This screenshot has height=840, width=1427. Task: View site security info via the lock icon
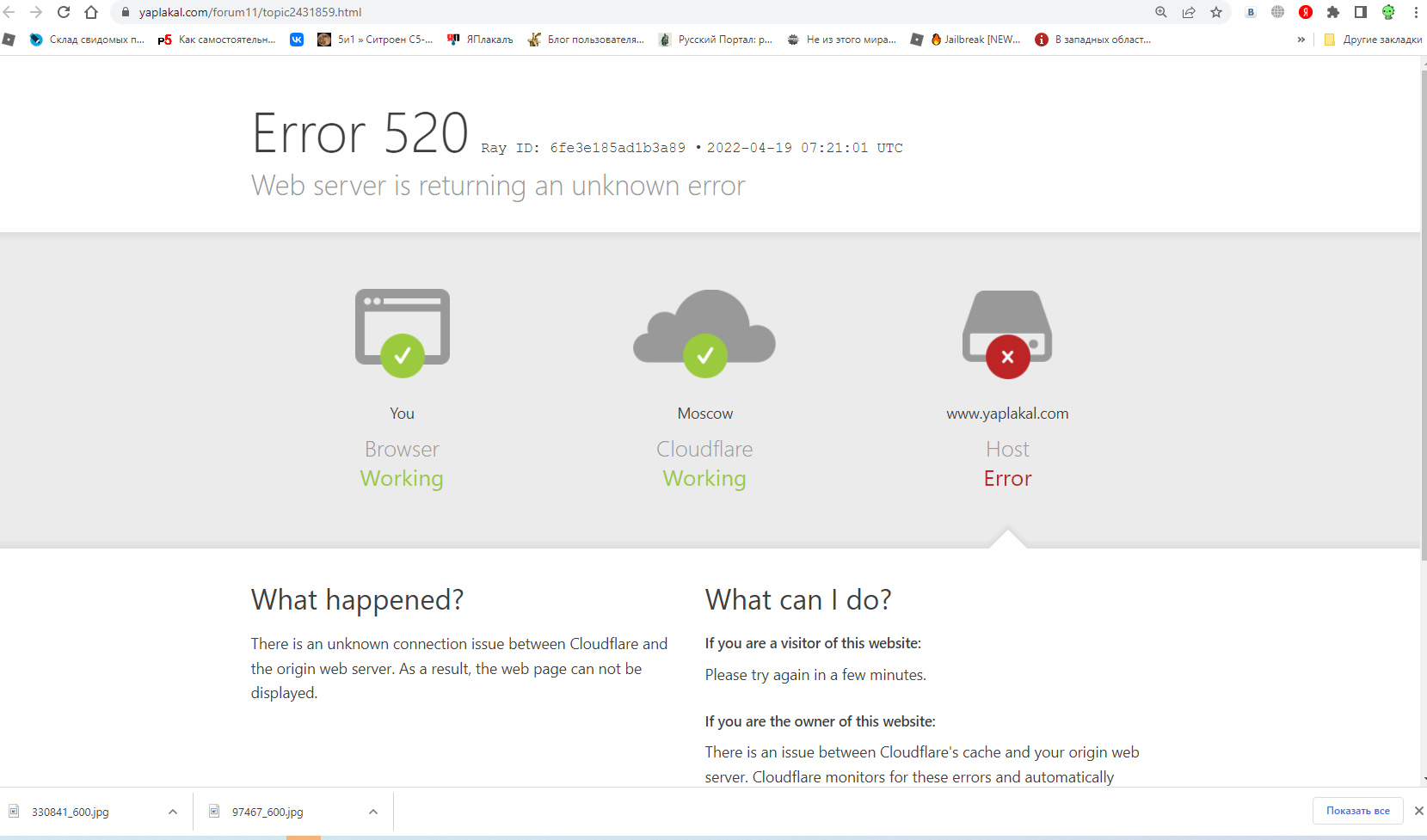coord(125,12)
